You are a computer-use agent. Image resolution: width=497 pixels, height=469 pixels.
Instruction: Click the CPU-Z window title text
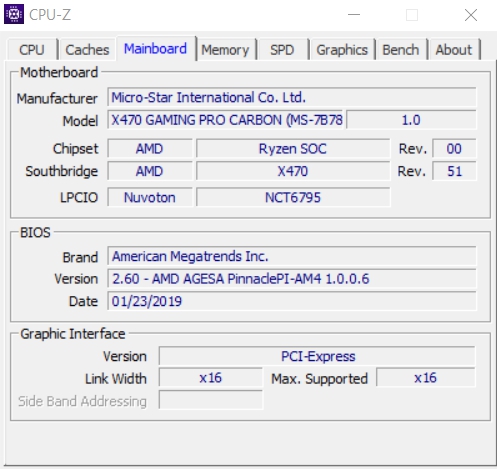click(x=50, y=15)
